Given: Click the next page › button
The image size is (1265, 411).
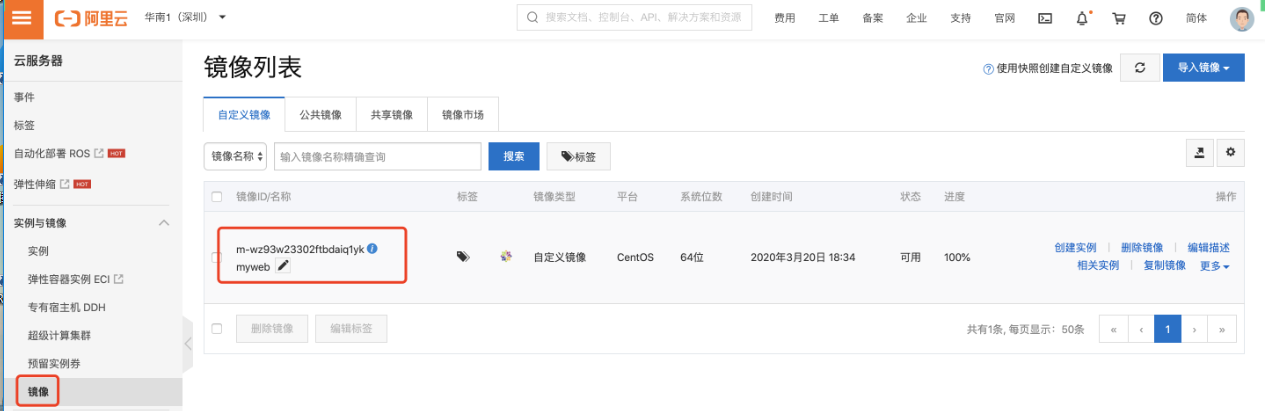Looking at the screenshot, I should (1195, 328).
